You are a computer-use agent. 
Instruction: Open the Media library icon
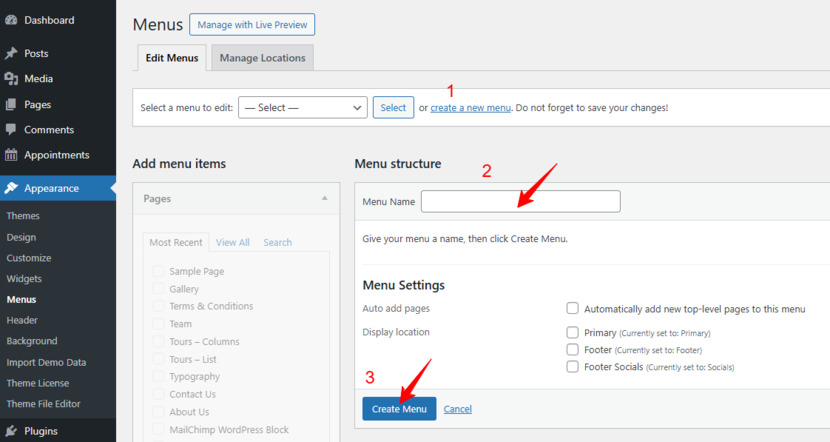pyautogui.click(x=11, y=79)
